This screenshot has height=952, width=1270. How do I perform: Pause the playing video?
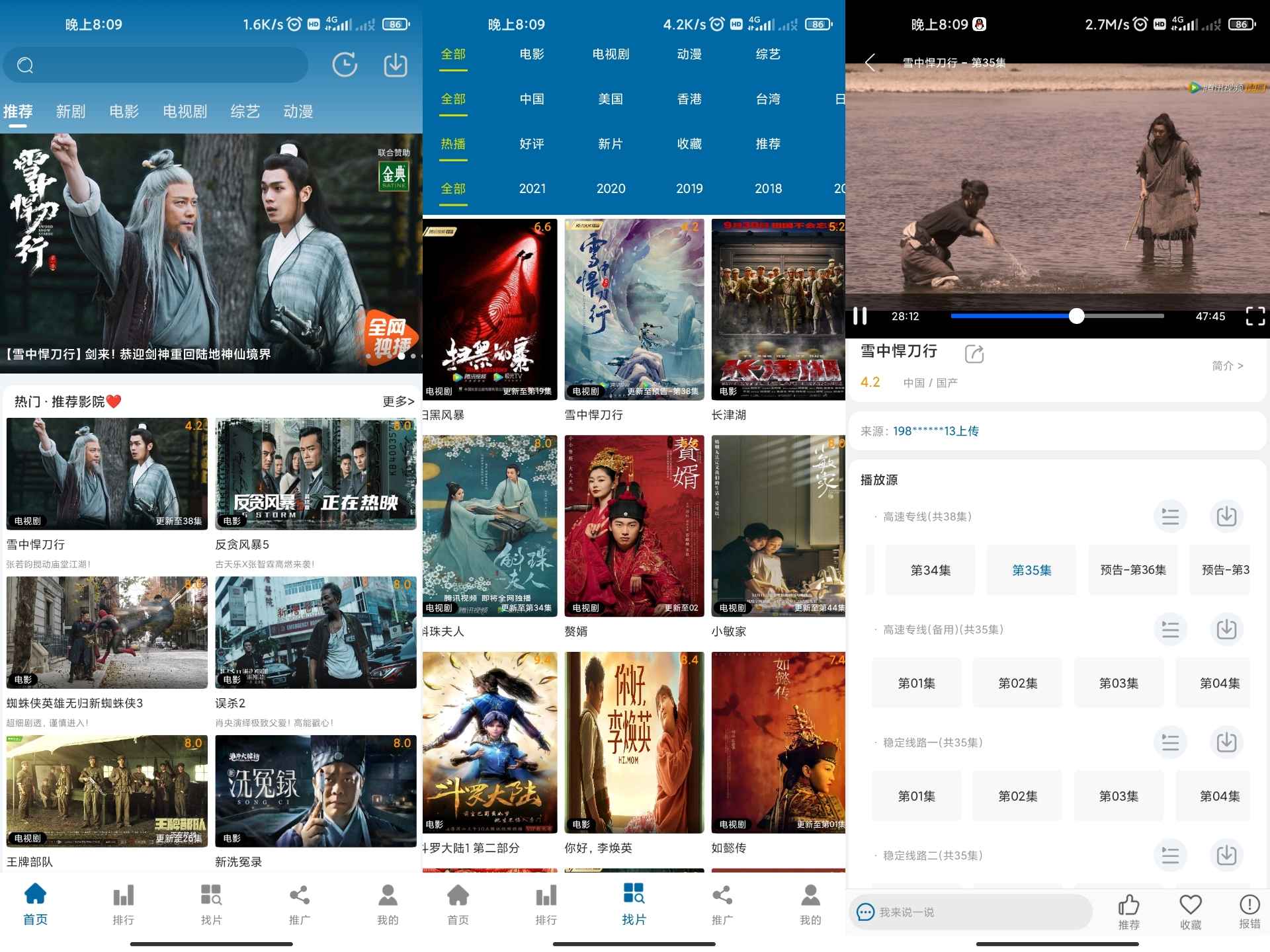(860, 316)
